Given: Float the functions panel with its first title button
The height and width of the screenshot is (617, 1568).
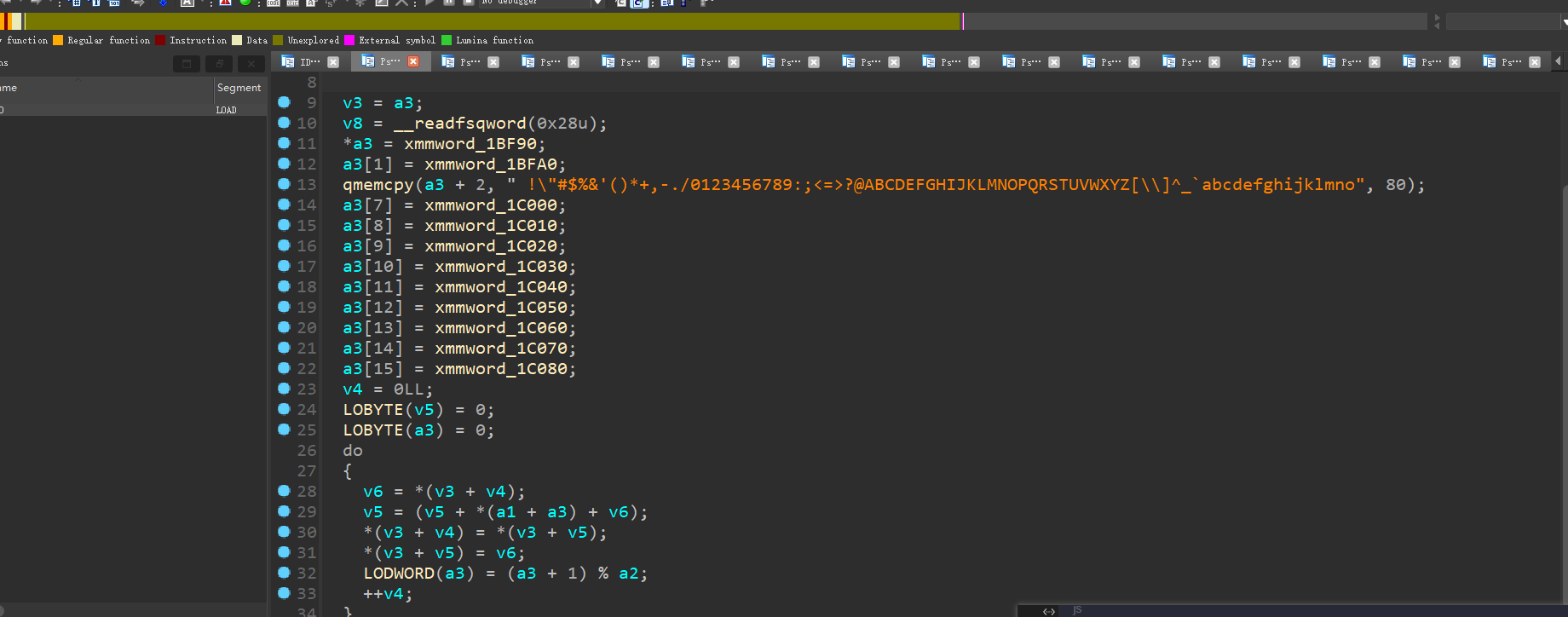Looking at the screenshot, I should (187, 64).
